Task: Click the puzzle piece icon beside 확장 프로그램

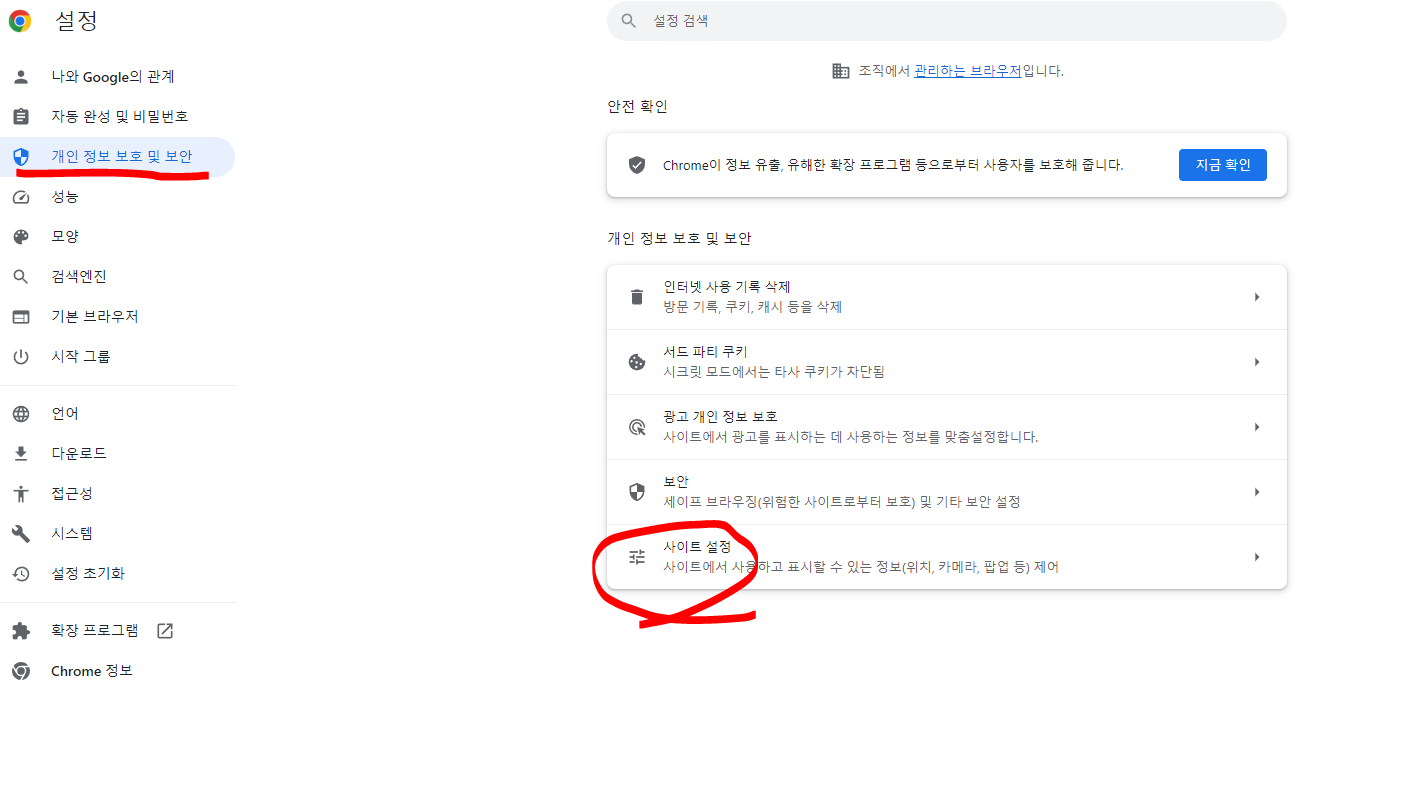Action: [21, 630]
